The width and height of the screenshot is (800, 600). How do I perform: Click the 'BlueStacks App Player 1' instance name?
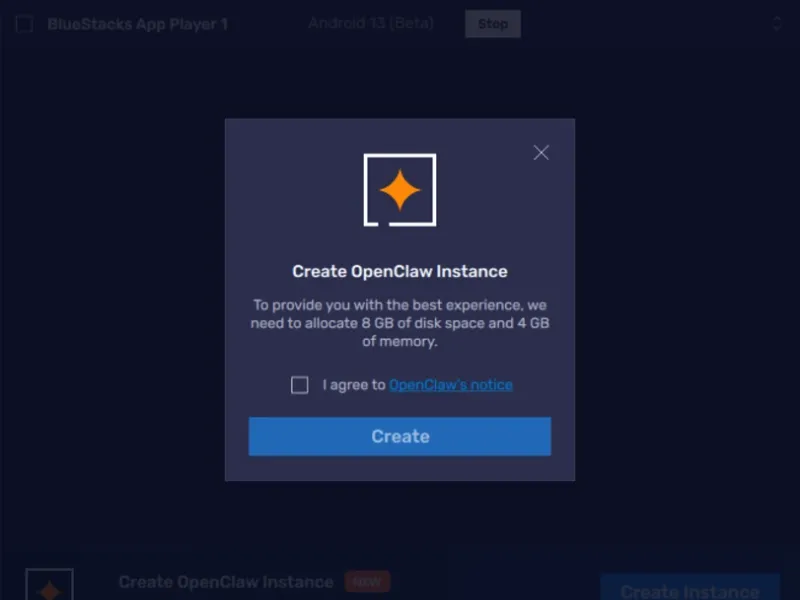tap(137, 24)
